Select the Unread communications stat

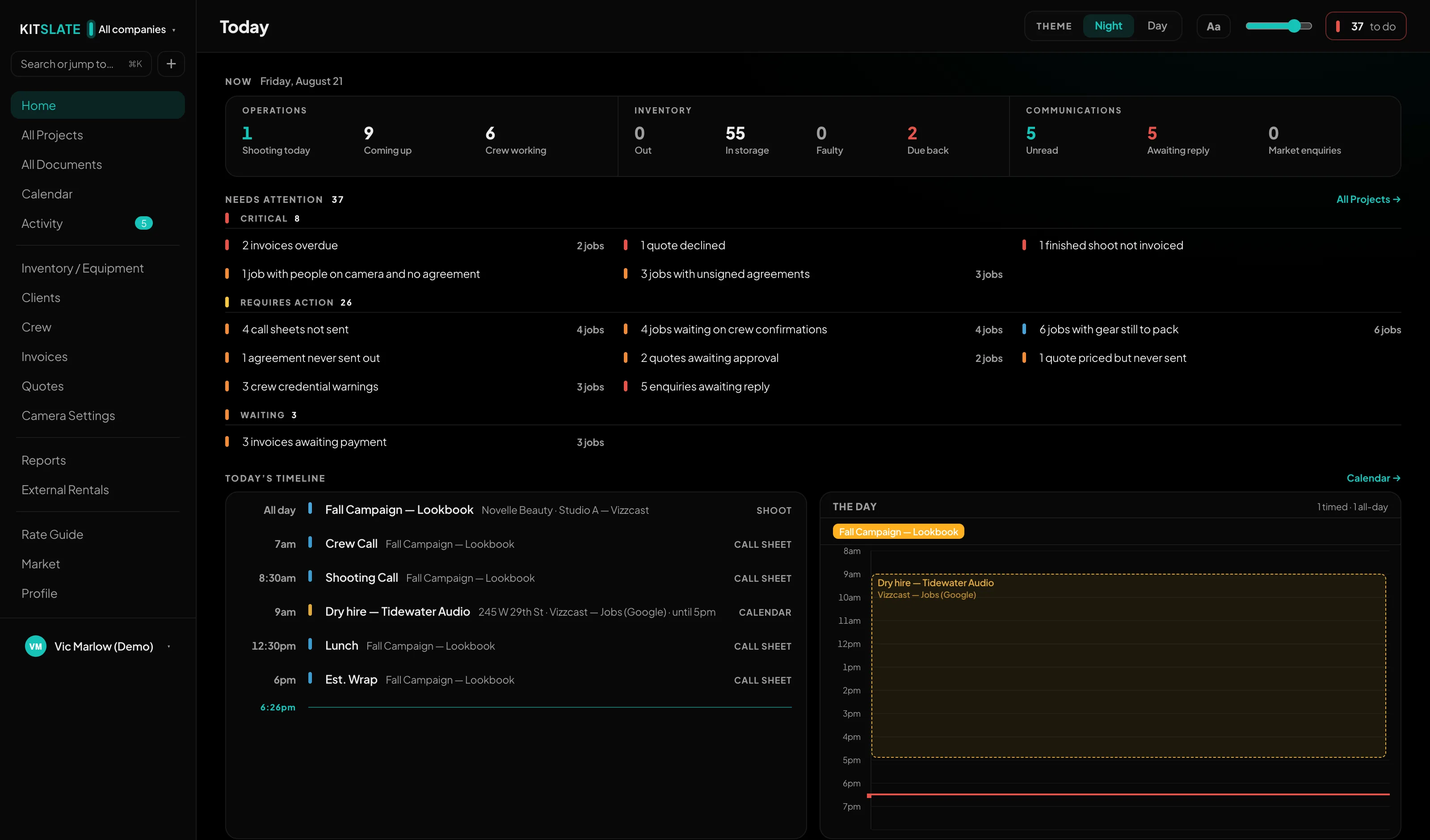point(1042,140)
